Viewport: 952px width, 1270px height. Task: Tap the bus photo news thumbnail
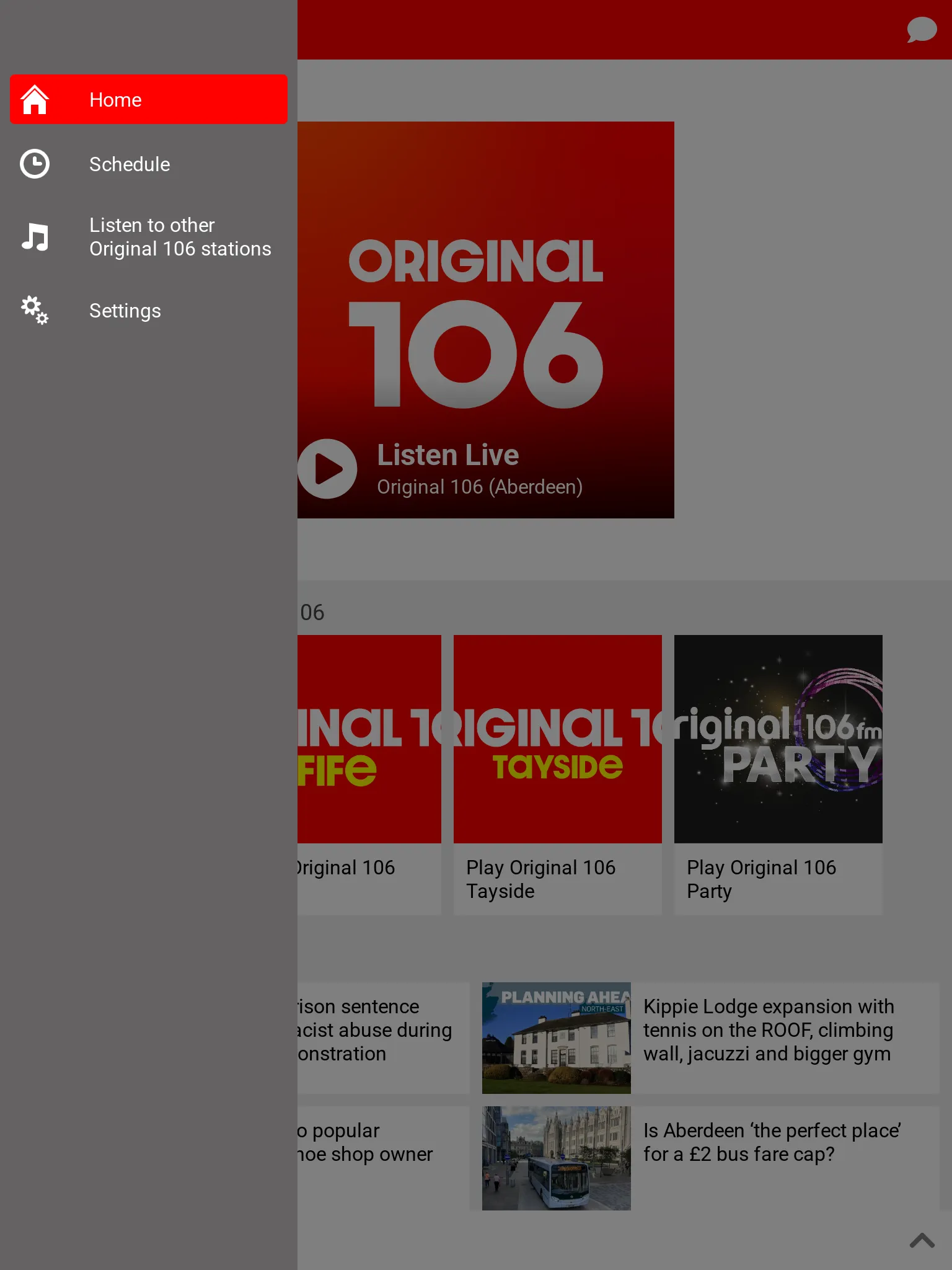pos(557,1158)
